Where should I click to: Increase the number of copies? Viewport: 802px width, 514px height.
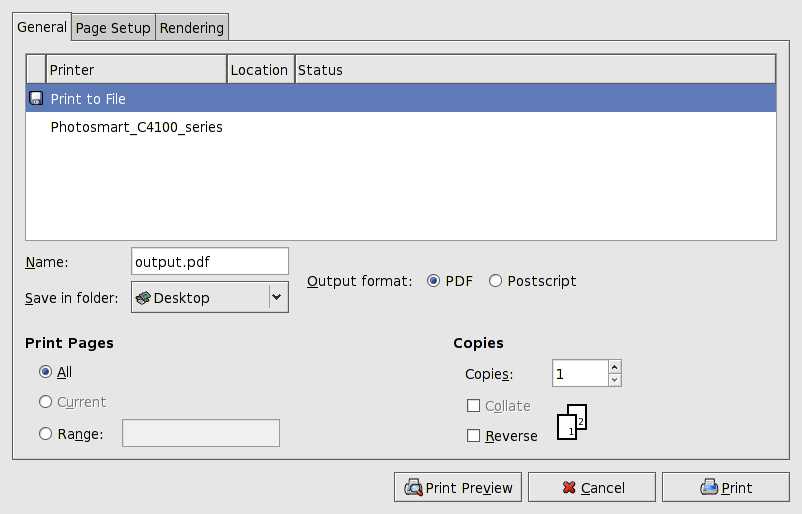[615, 366]
